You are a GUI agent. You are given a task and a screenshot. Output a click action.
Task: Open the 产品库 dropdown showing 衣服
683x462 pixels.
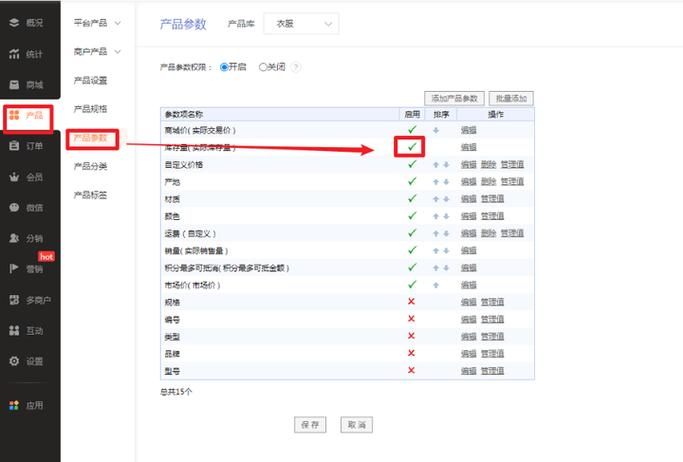tap(301, 24)
